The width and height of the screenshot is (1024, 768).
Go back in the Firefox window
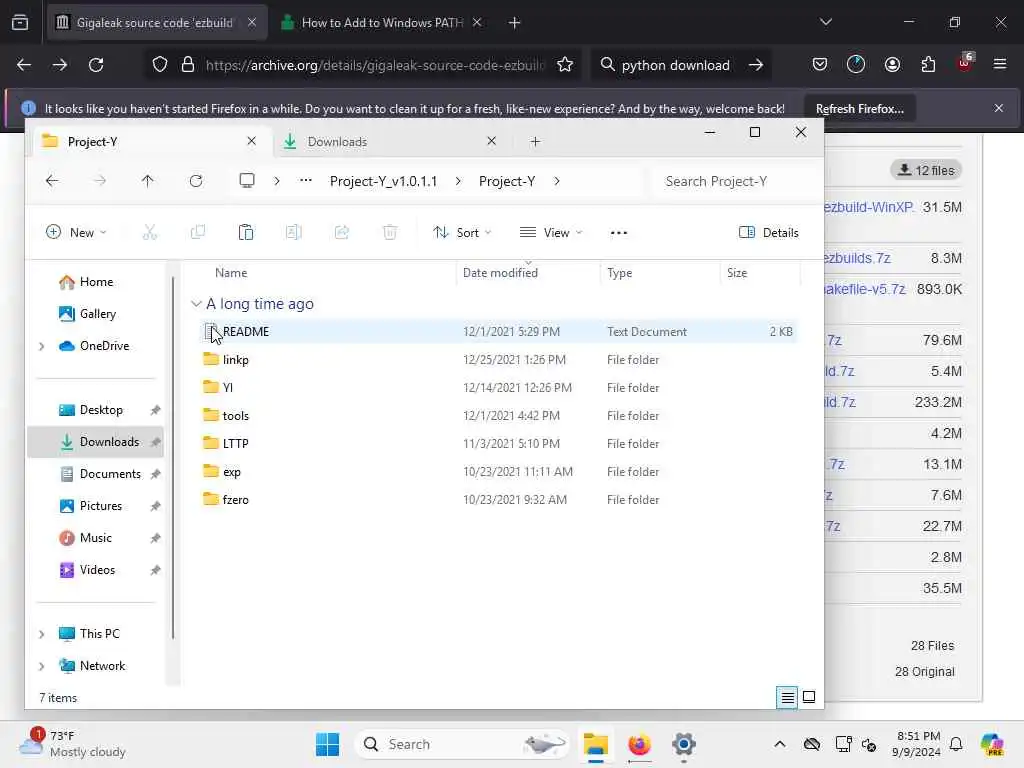(24, 65)
